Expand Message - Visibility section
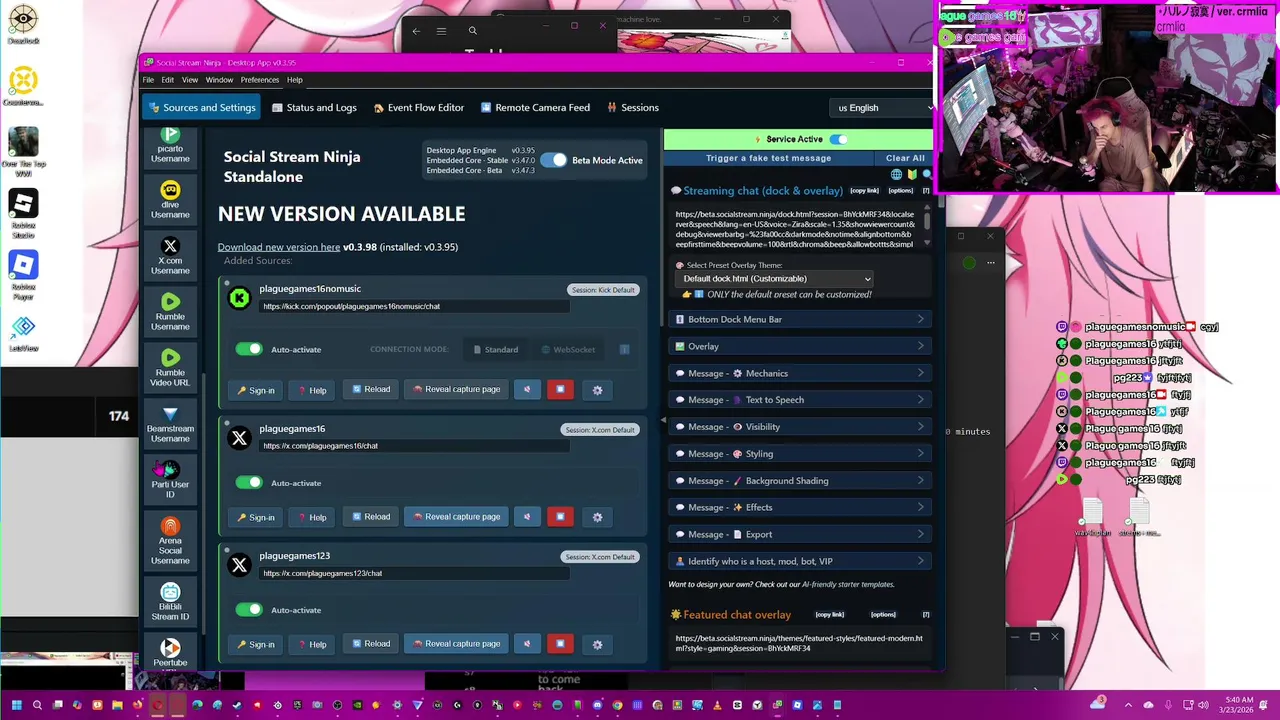The height and width of the screenshot is (720, 1280). tap(800, 427)
